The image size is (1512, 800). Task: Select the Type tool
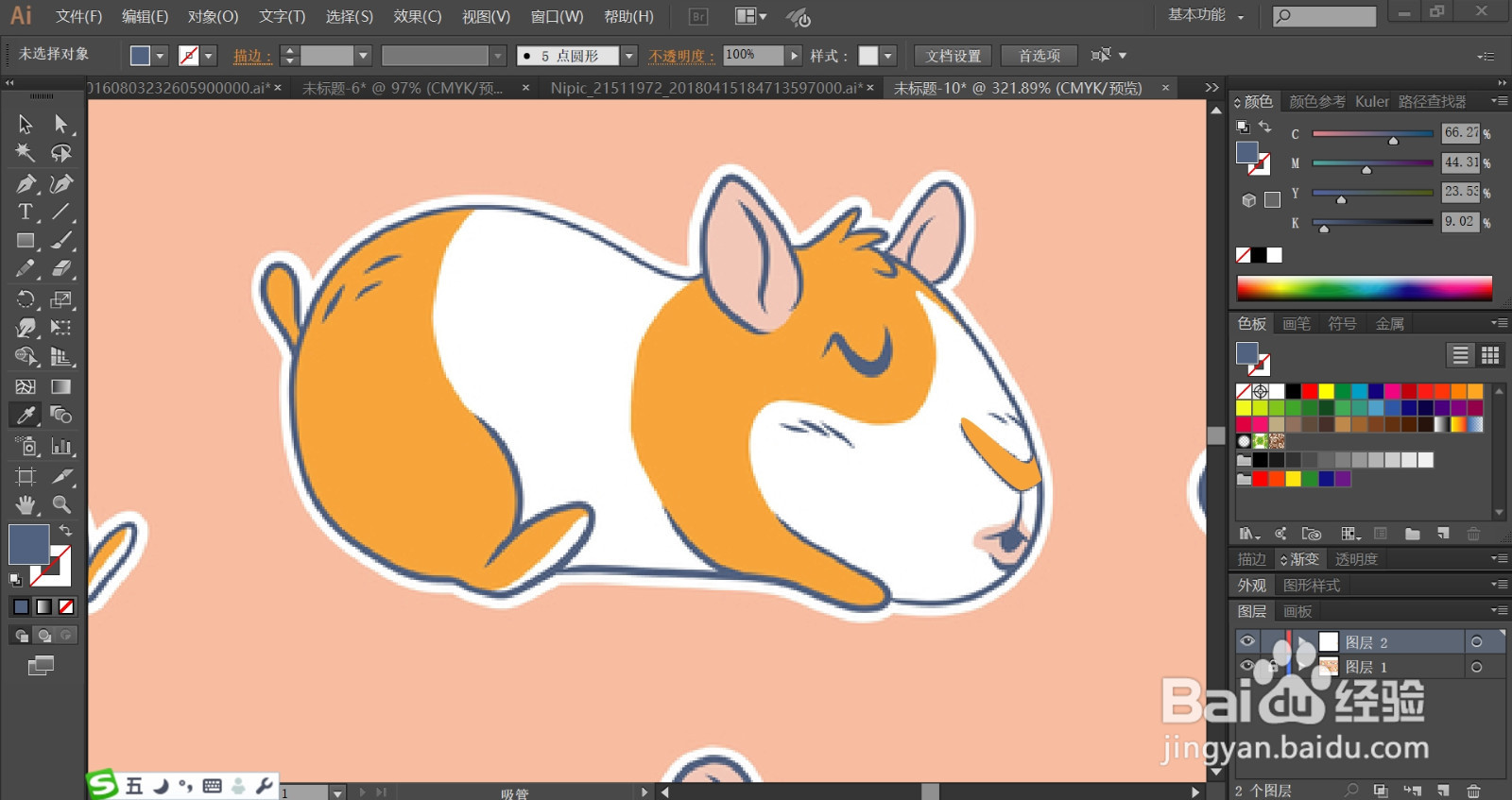(x=26, y=212)
